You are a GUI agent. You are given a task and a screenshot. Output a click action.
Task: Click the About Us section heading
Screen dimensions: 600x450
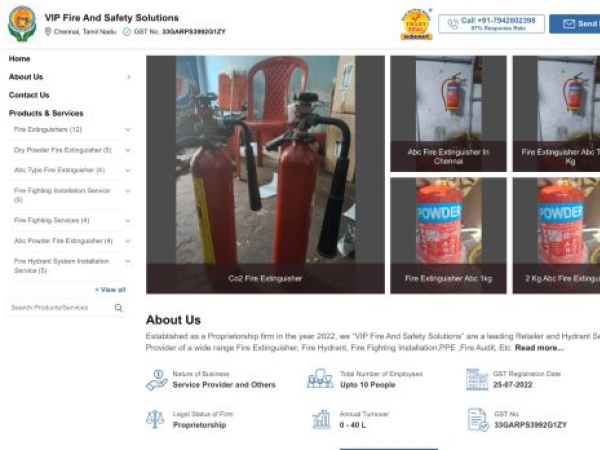[x=173, y=320]
